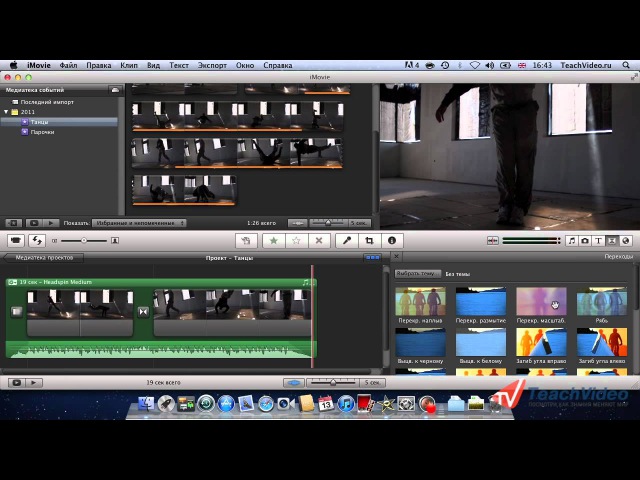Play project from beginning button
Image resolution: width=640 pixels, height=480 pixels.
coord(34,382)
